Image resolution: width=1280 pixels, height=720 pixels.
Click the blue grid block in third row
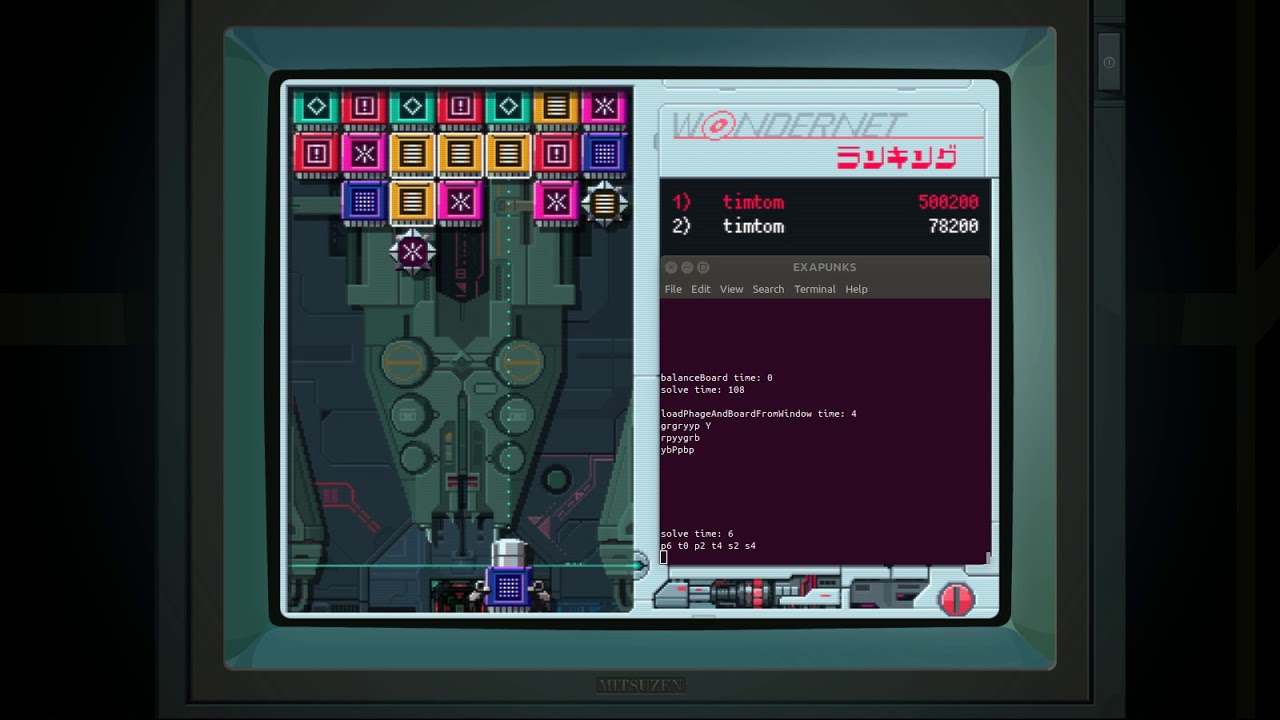point(364,202)
